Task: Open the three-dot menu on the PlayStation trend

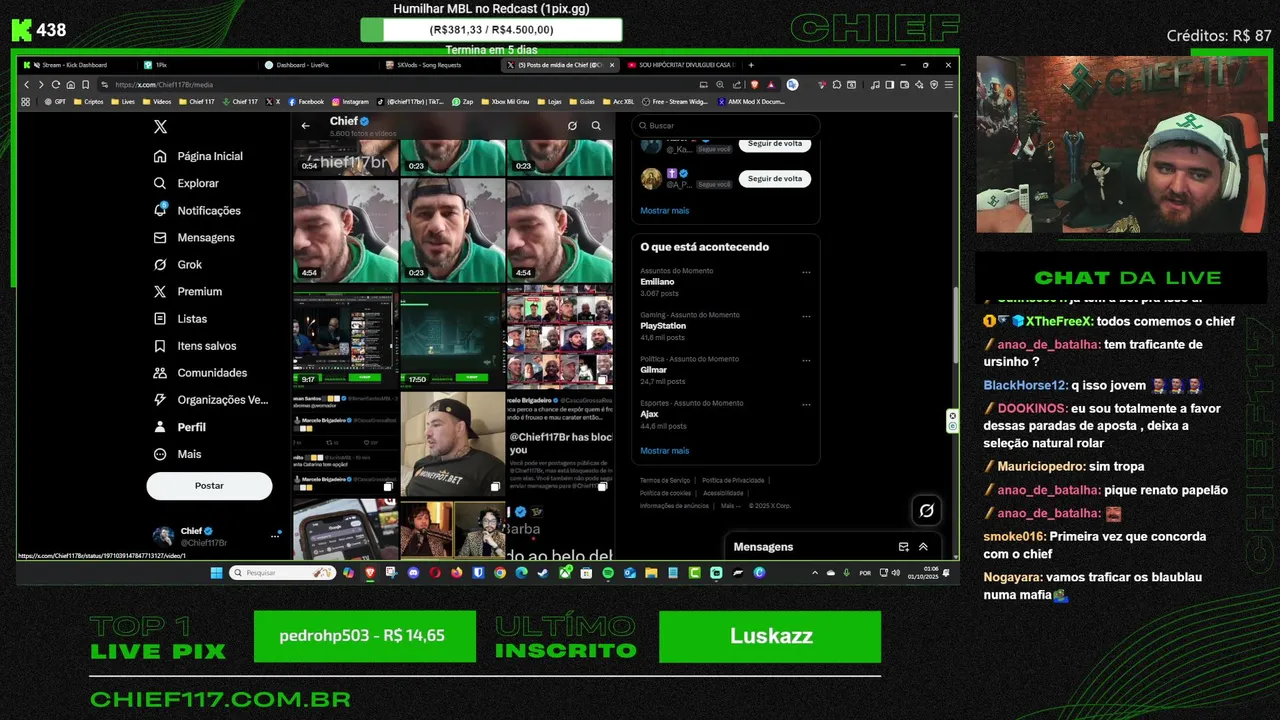Action: [806, 316]
